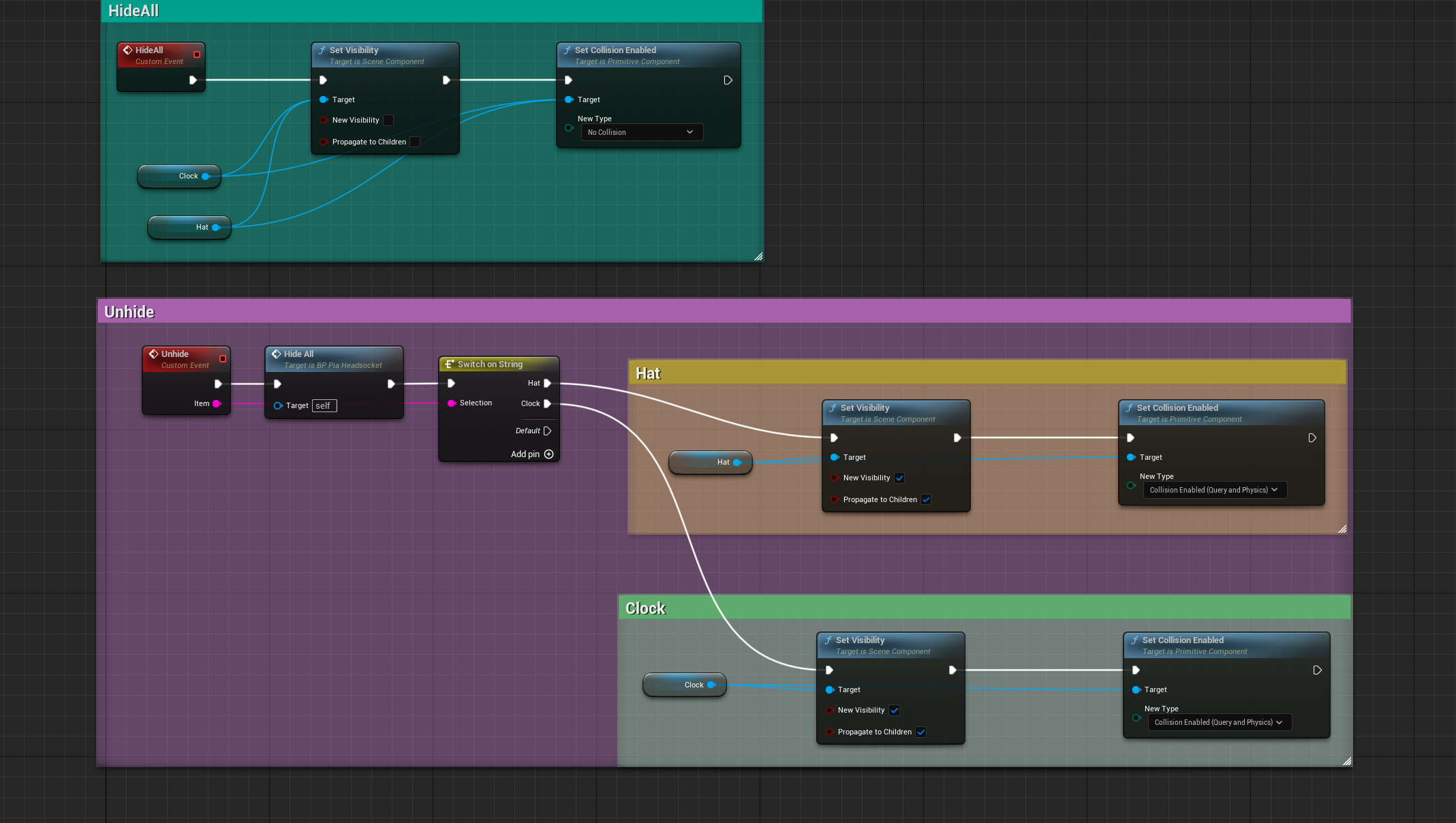Viewport: 1456px width, 823px height.
Task: Click the Hat exec output pin on Switch
Action: [547, 384]
